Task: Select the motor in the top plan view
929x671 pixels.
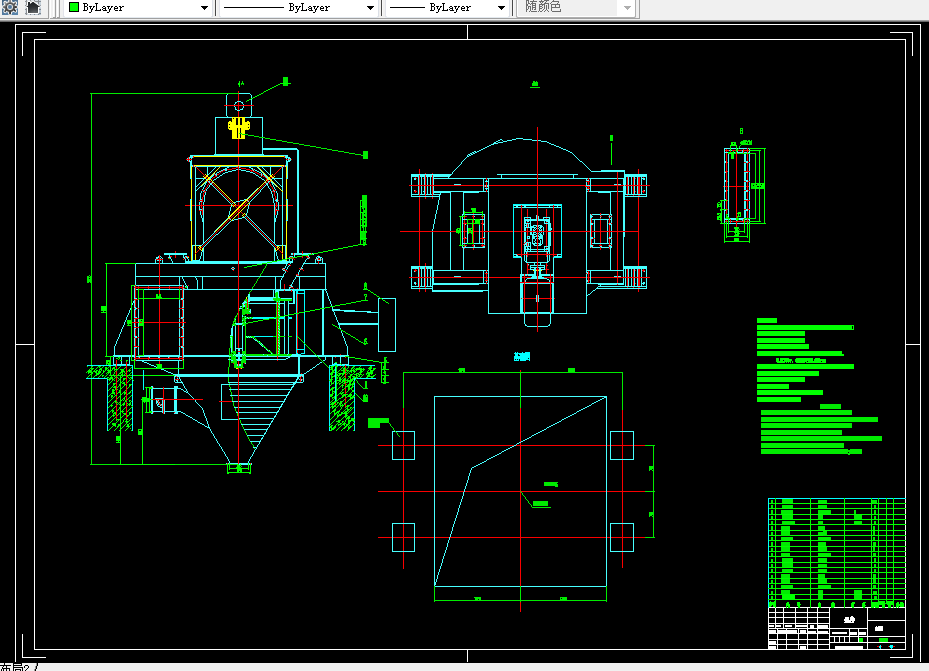Action: point(537,303)
